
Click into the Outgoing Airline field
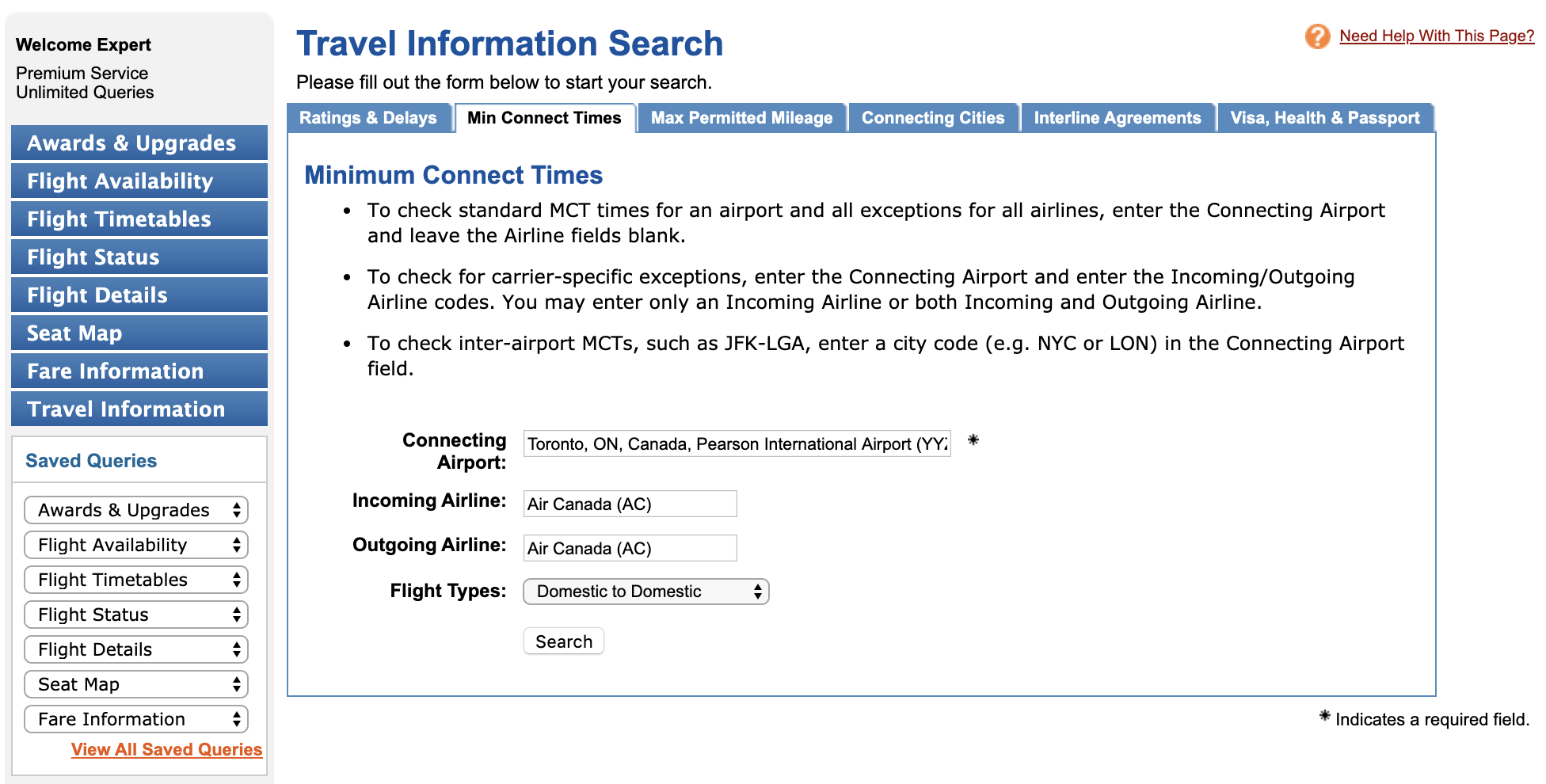tap(630, 548)
